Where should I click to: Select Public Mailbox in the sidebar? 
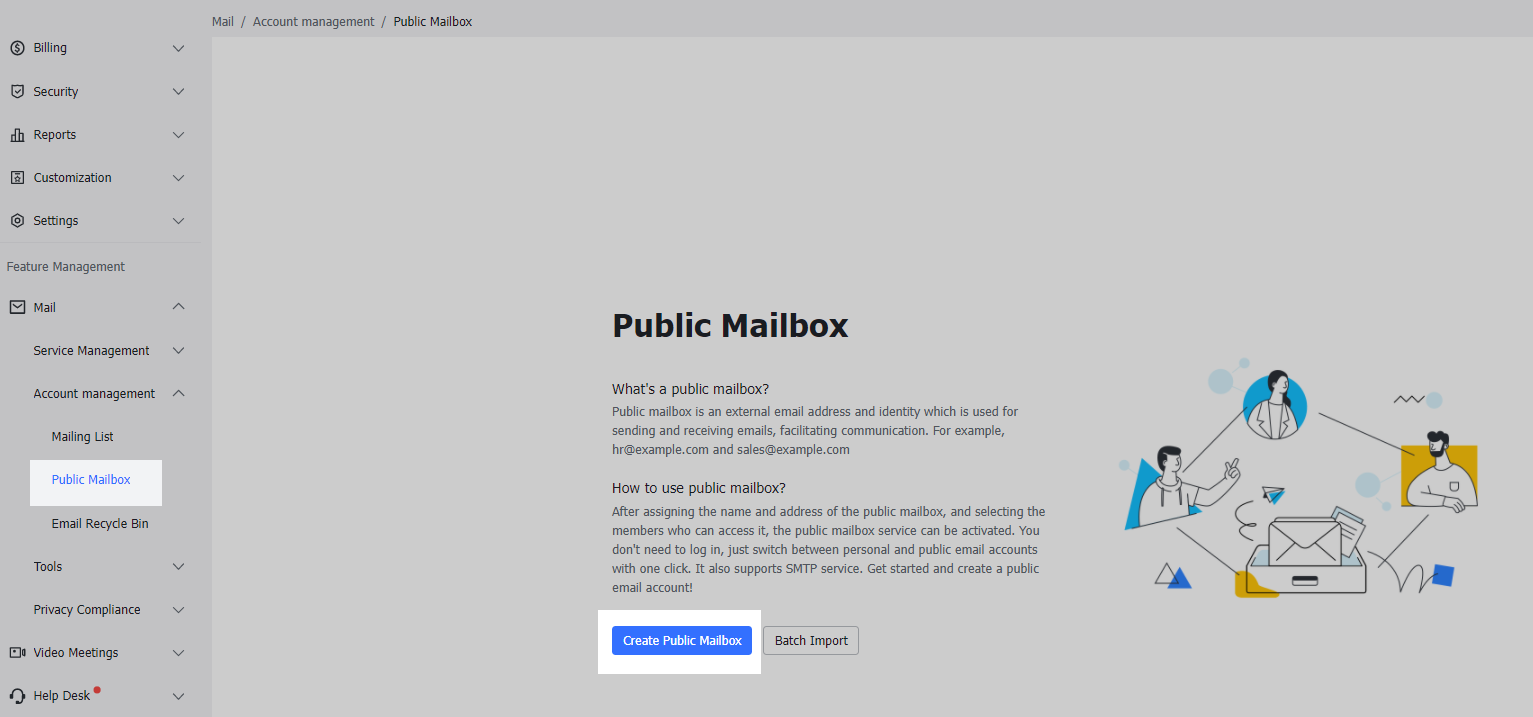(x=90, y=479)
